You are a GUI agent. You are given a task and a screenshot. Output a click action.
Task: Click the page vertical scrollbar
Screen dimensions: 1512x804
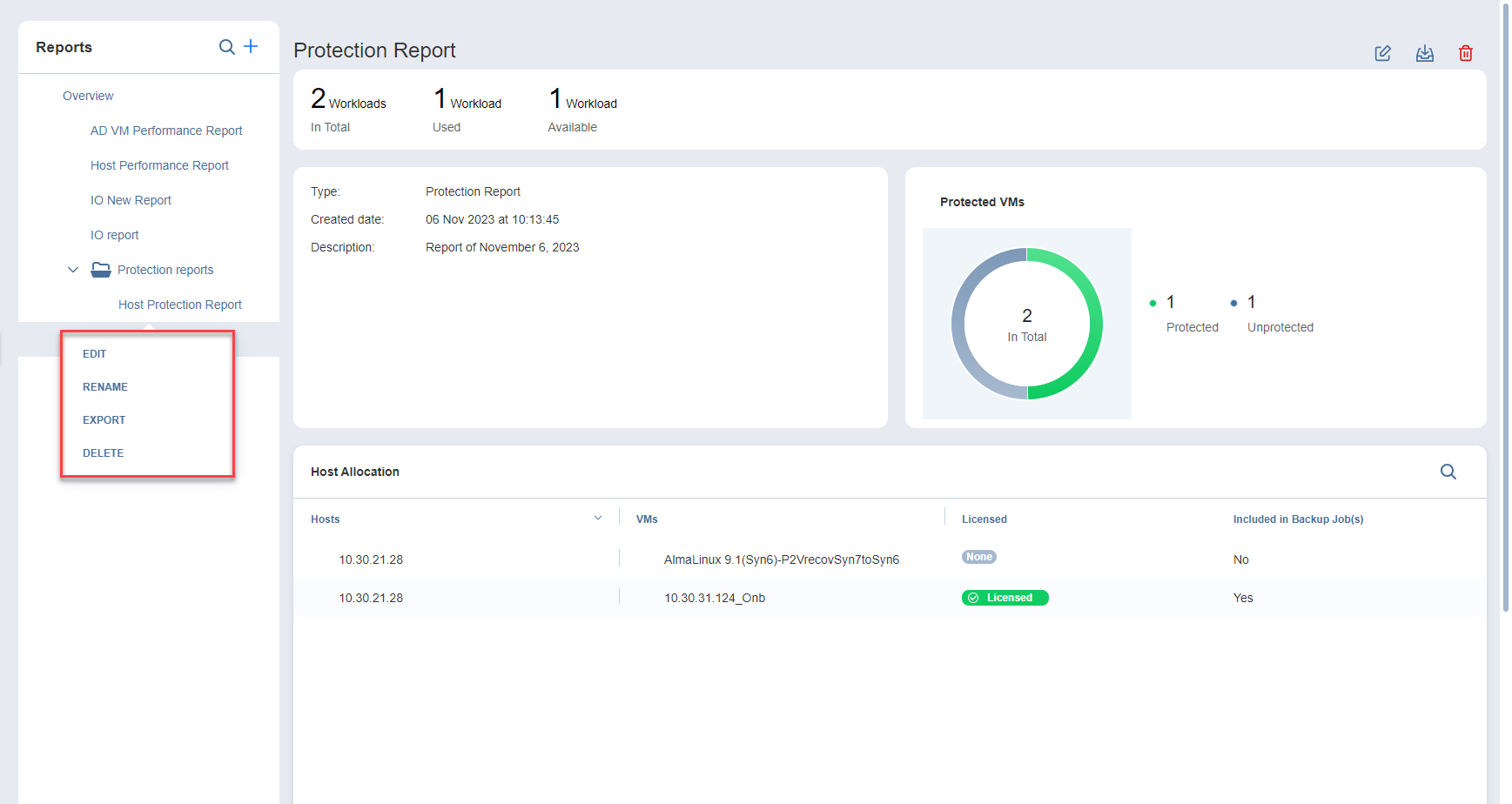[x=1505, y=305]
